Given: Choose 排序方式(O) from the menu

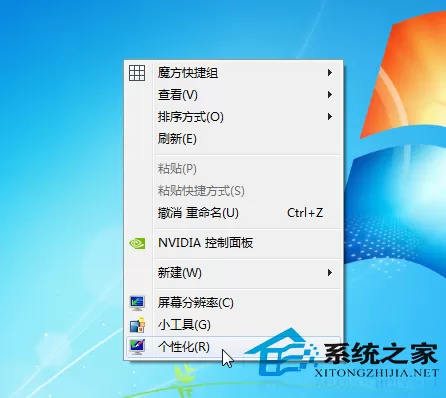Looking at the screenshot, I should pyautogui.click(x=233, y=116).
